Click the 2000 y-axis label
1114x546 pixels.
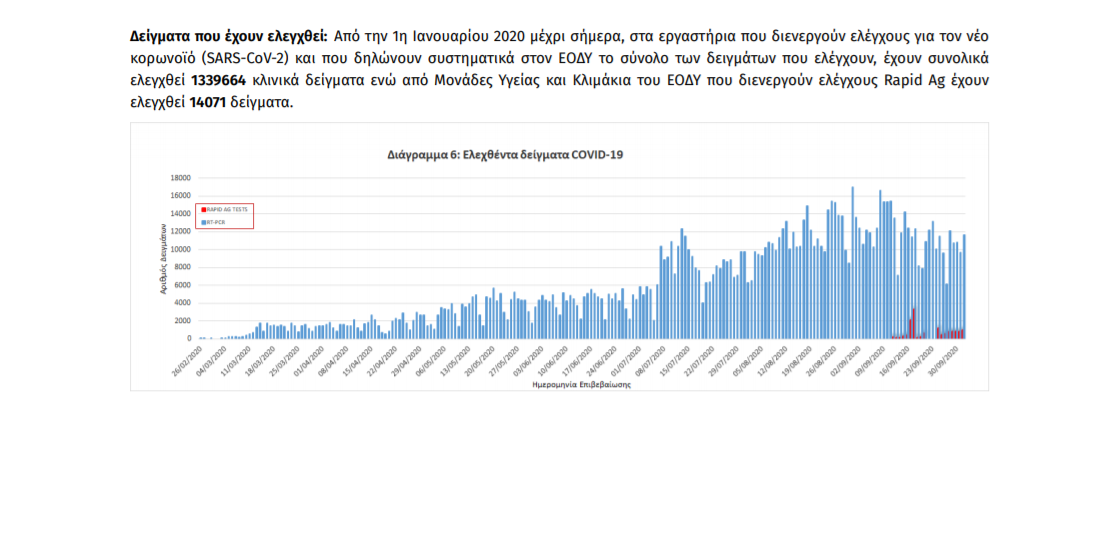point(182,320)
